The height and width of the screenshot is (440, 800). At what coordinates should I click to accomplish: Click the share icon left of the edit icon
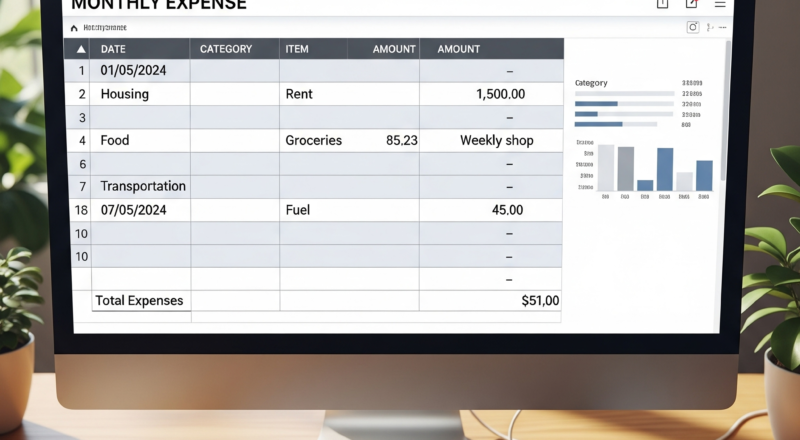662,4
